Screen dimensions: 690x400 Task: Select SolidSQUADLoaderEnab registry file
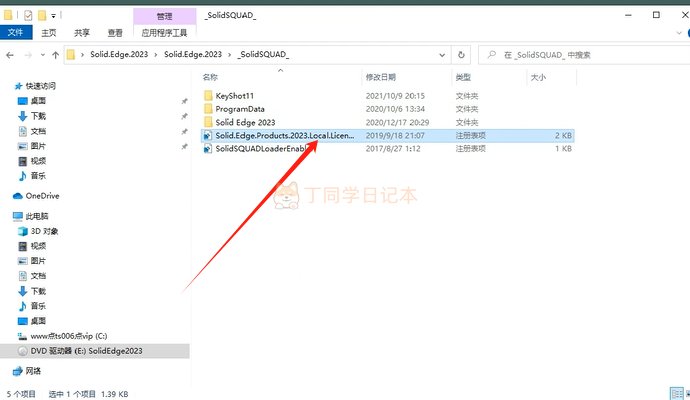pos(260,148)
